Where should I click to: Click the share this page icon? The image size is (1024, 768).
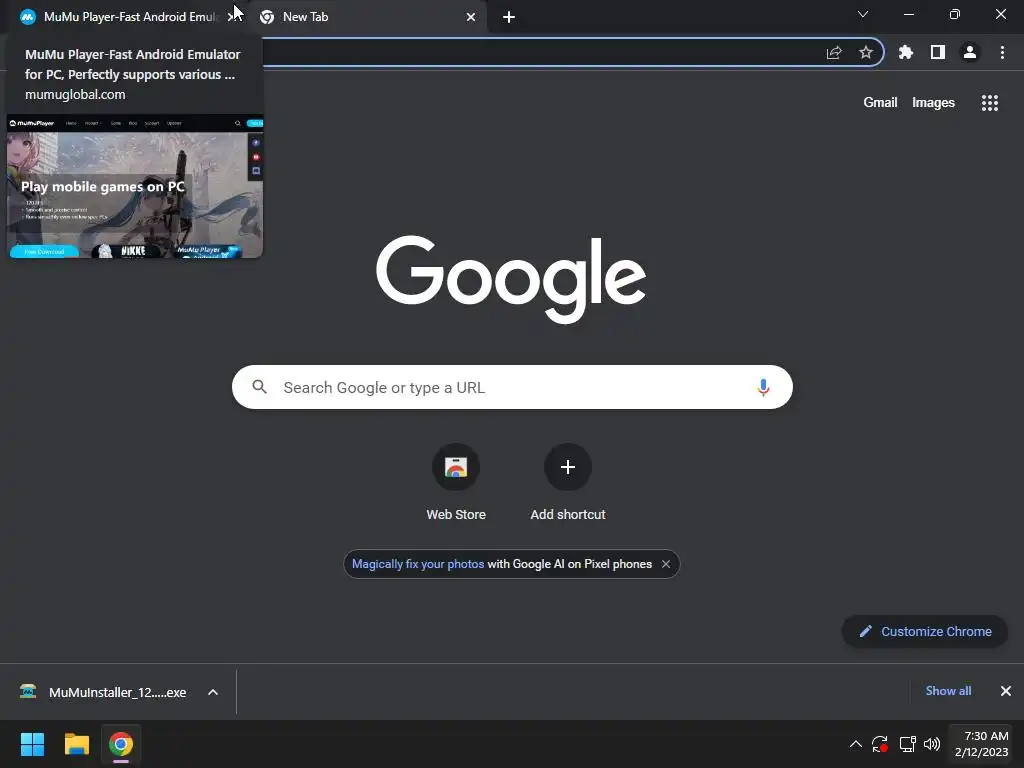[834, 53]
